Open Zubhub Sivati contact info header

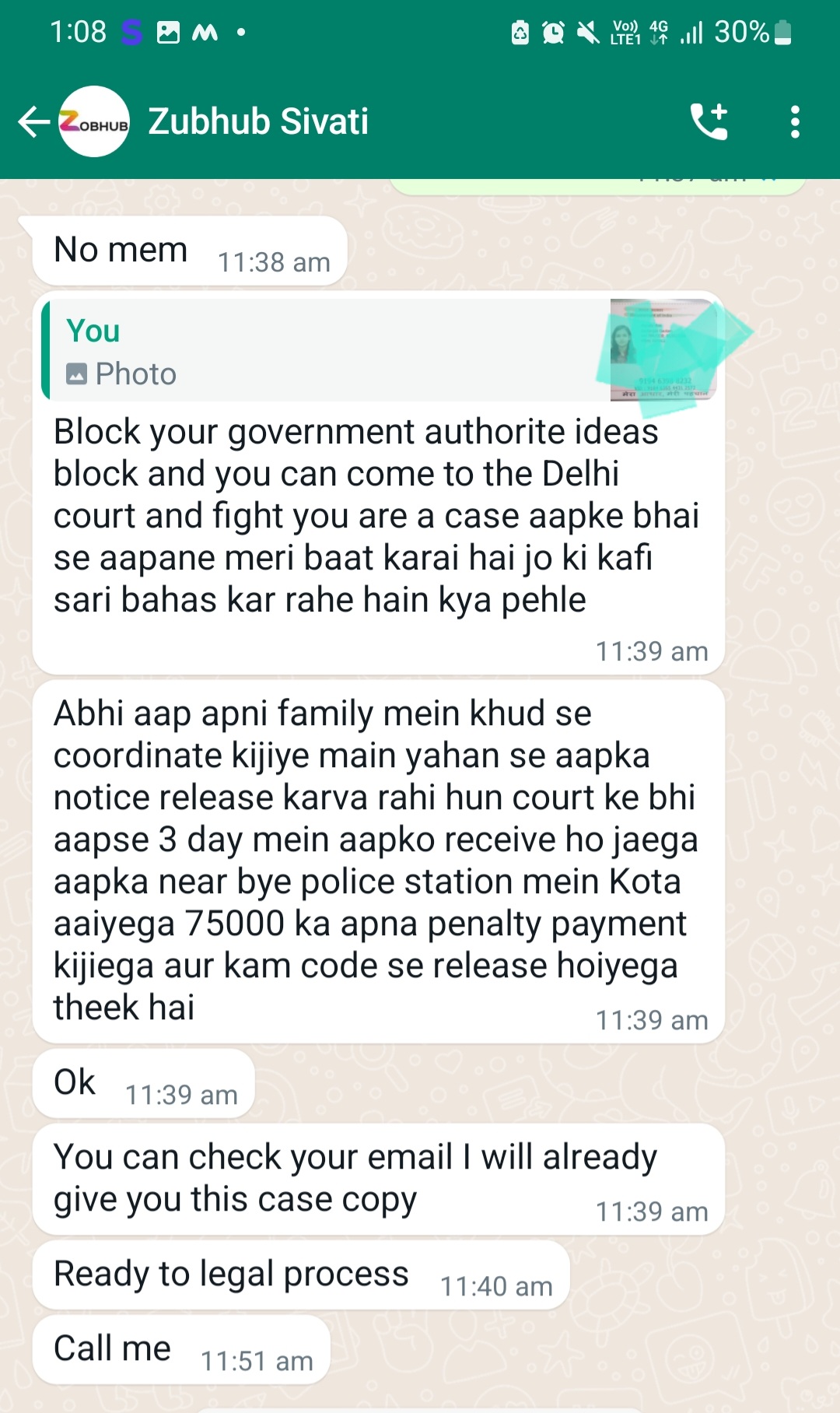coord(258,122)
